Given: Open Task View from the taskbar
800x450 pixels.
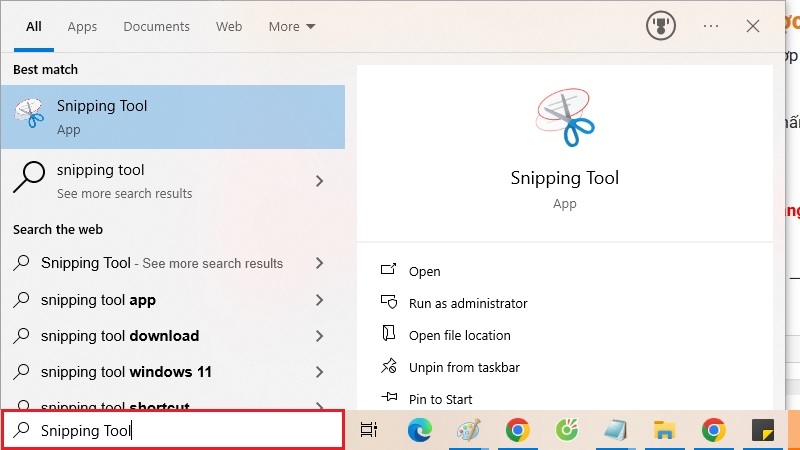Looking at the screenshot, I should point(369,430).
